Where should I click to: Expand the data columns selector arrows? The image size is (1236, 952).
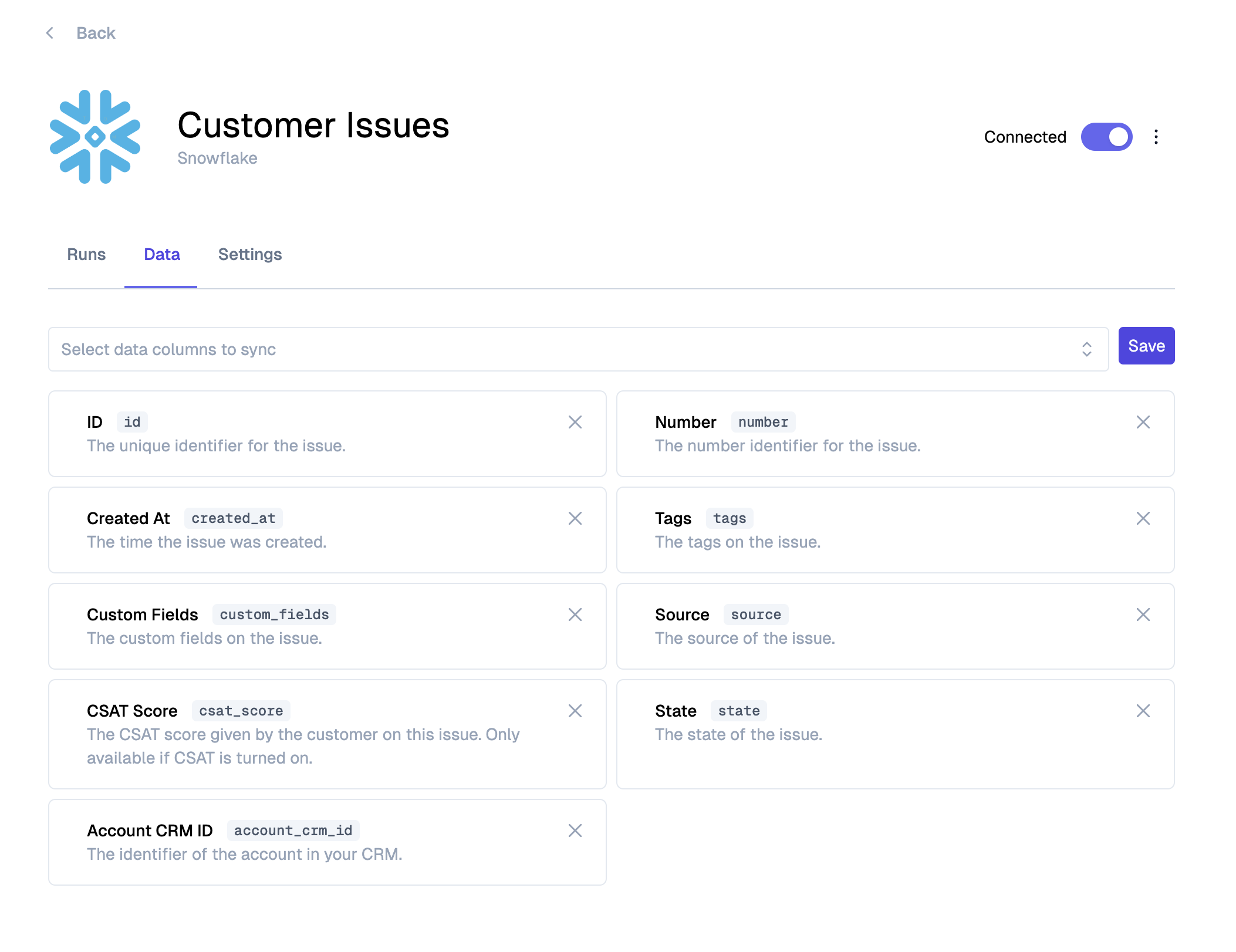pyautogui.click(x=1086, y=349)
